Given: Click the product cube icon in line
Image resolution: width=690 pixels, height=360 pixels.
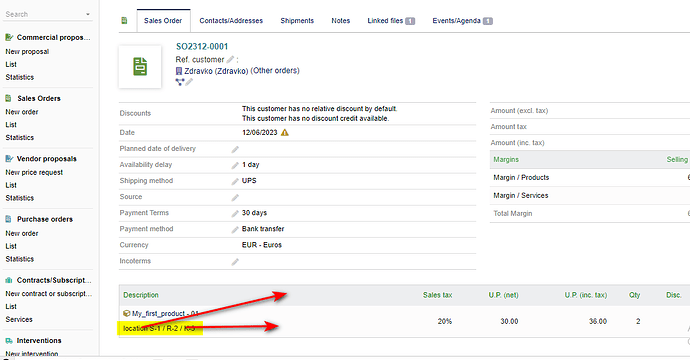Looking at the screenshot, I should point(127,313).
